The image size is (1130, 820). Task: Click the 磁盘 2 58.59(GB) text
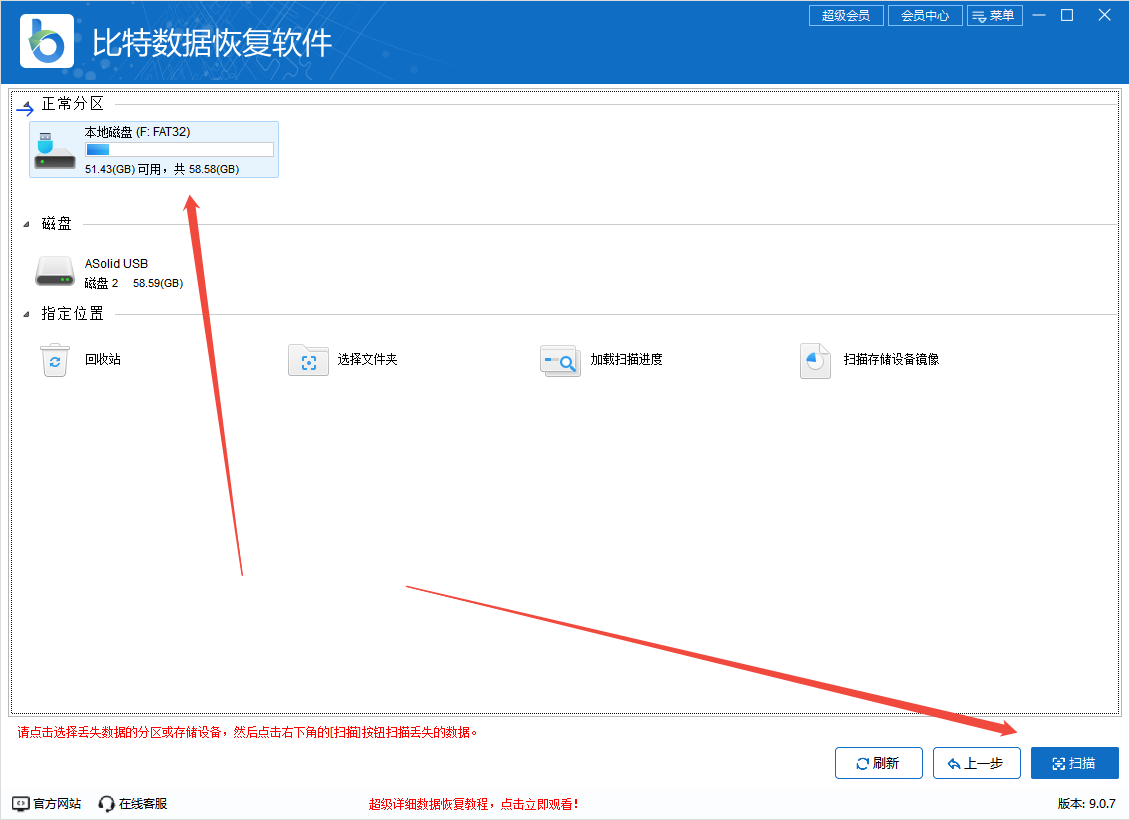coord(133,283)
